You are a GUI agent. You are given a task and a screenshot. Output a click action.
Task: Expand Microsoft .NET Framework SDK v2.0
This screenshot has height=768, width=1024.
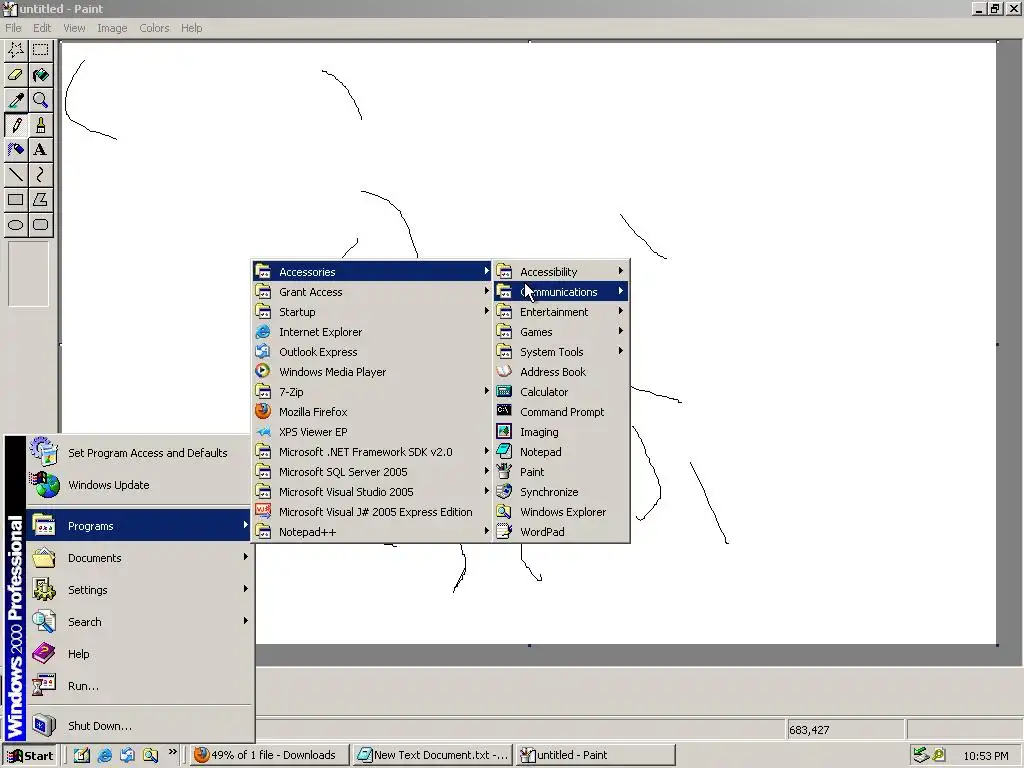pos(372,452)
